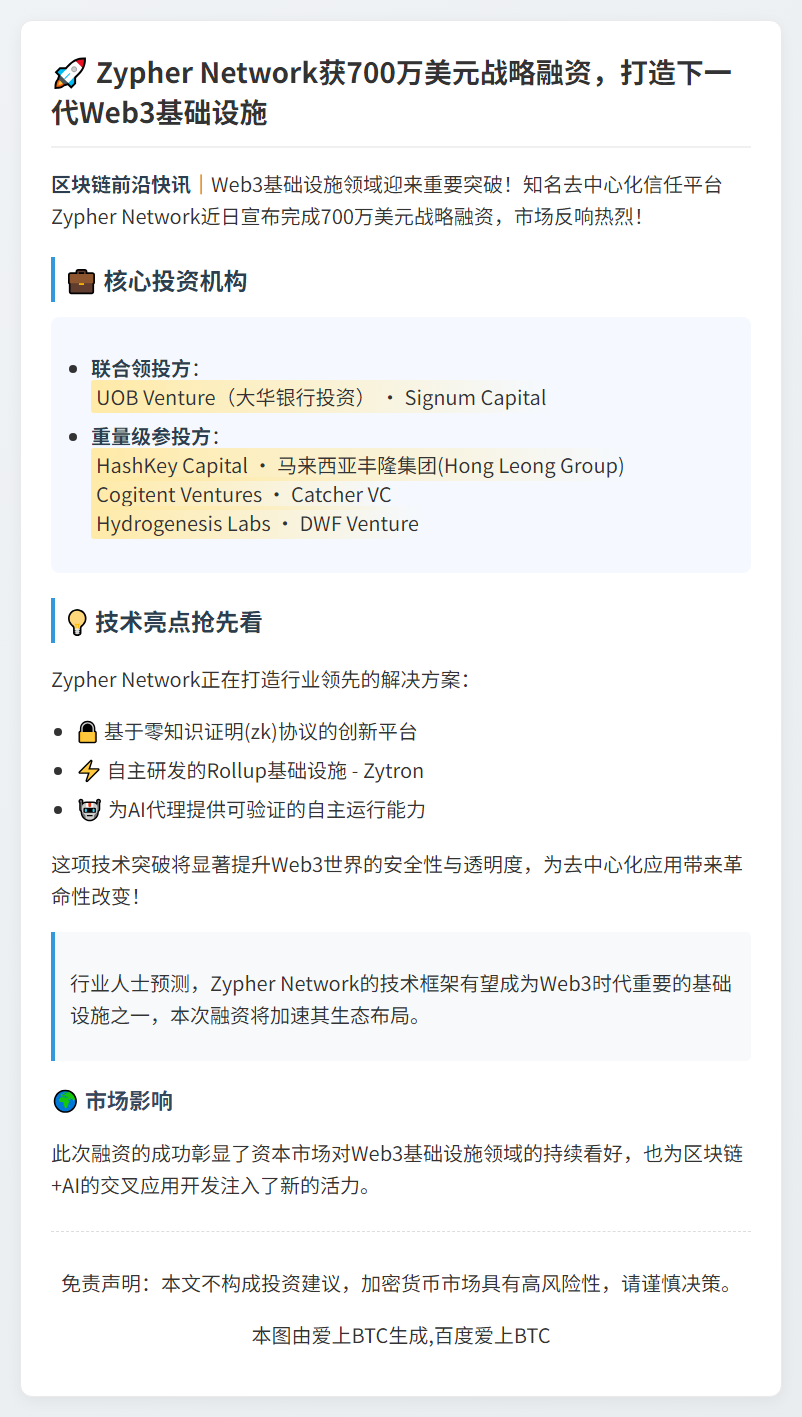Click the lightbulb icon beside 技术亮点抢先看
This screenshot has height=1417, width=802.
(x=76, y=623)
